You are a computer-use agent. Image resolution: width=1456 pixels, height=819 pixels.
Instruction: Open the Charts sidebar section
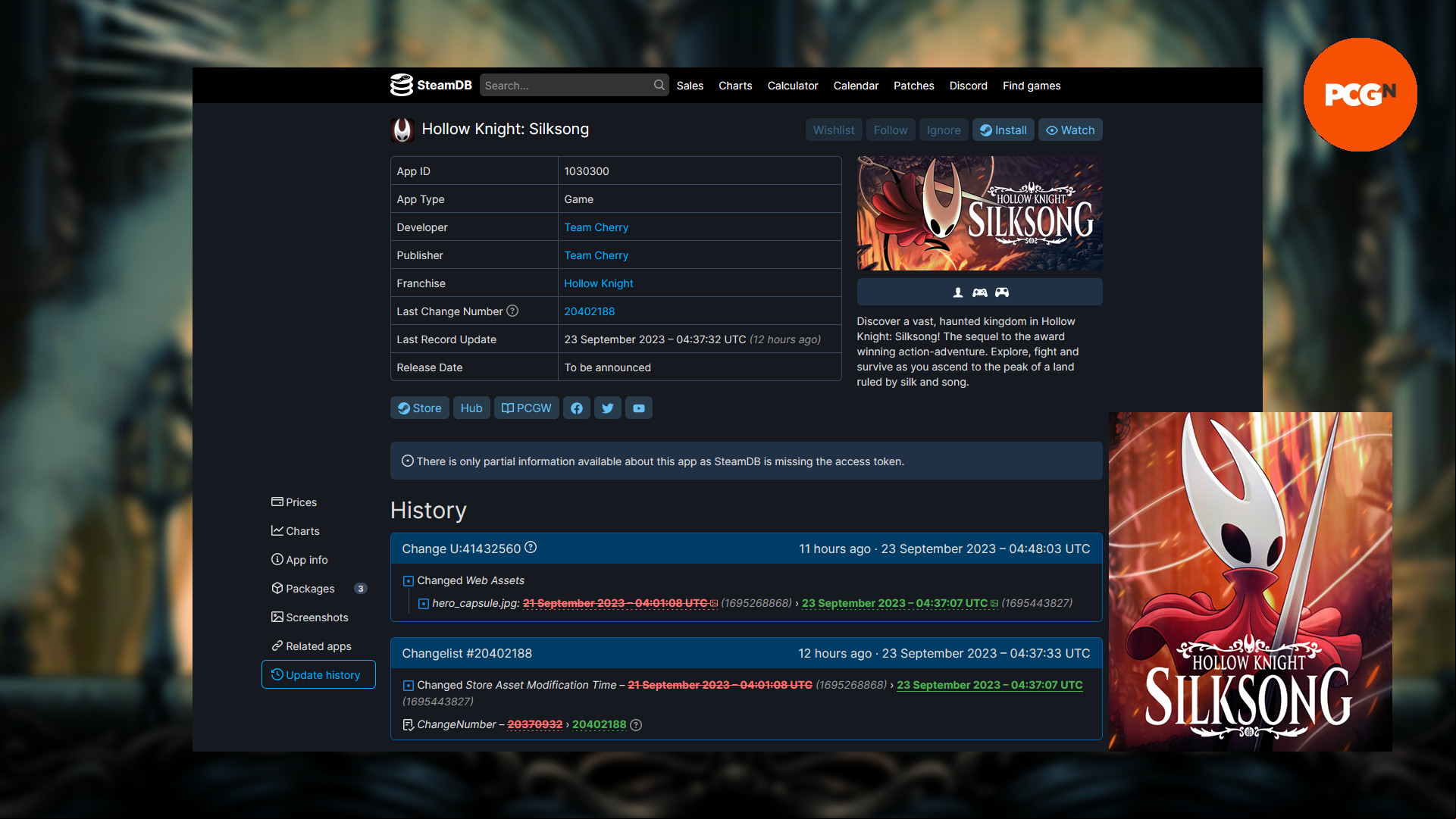click(296, 530)
